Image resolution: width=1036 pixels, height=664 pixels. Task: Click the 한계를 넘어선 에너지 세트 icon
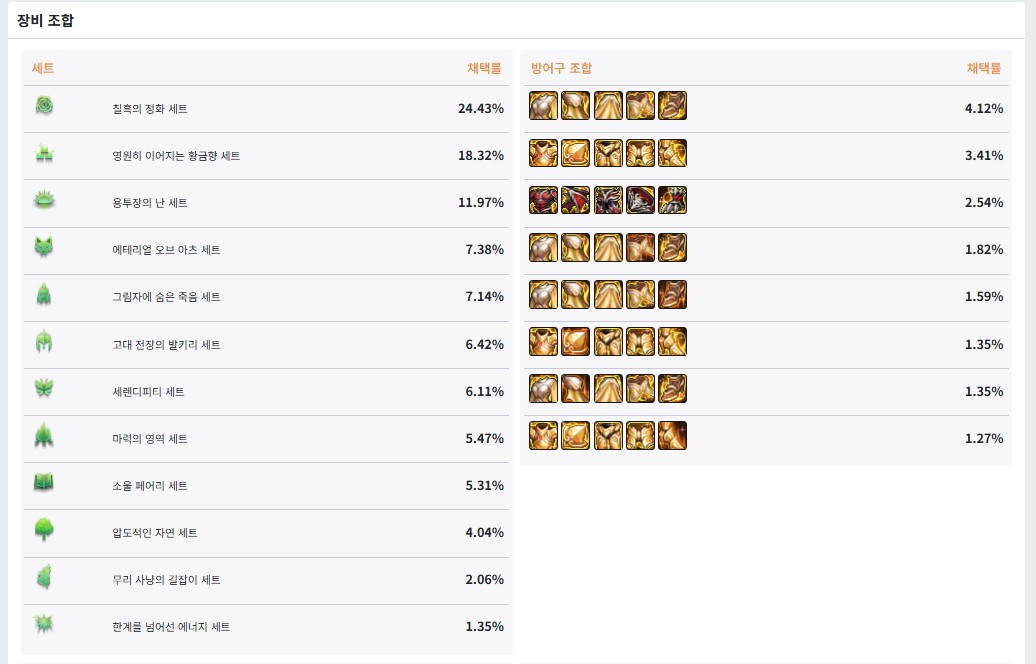point(44,625)
